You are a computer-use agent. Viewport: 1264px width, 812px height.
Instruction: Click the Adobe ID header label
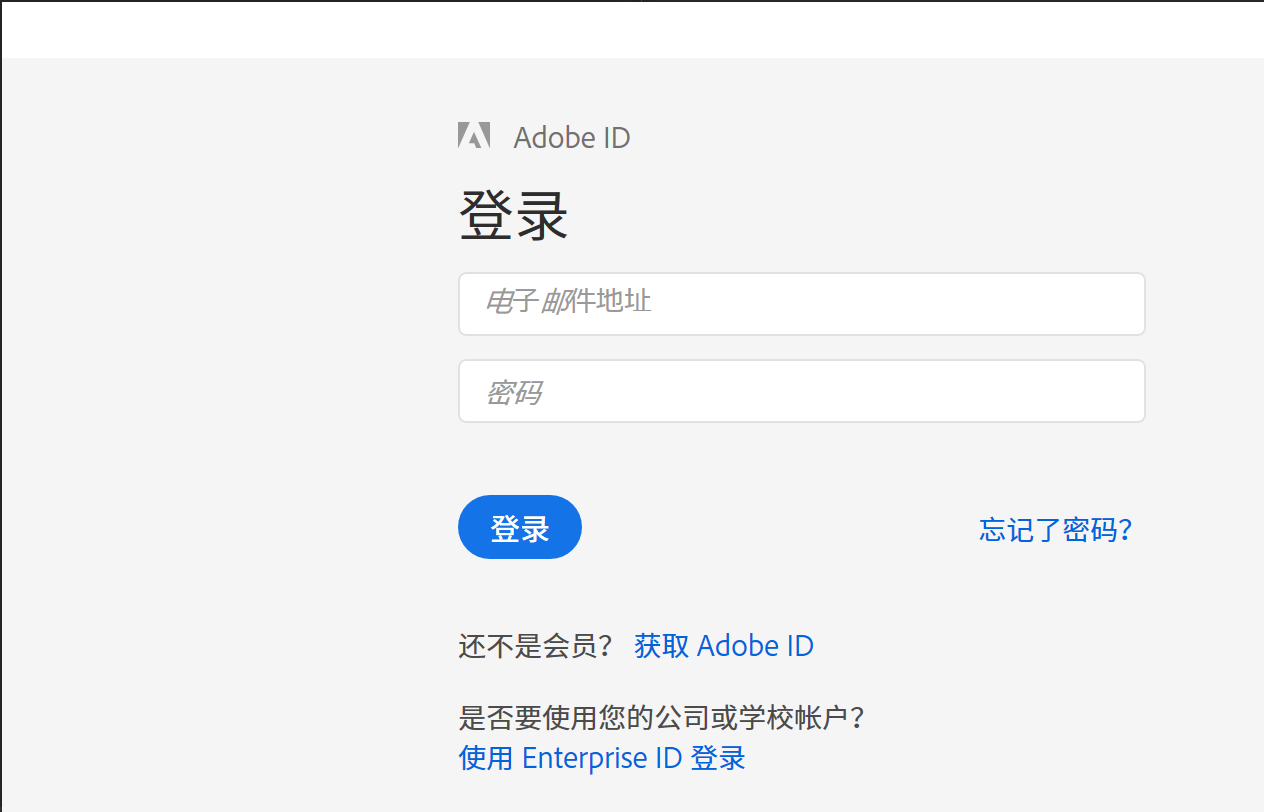(x=571, y=137)
